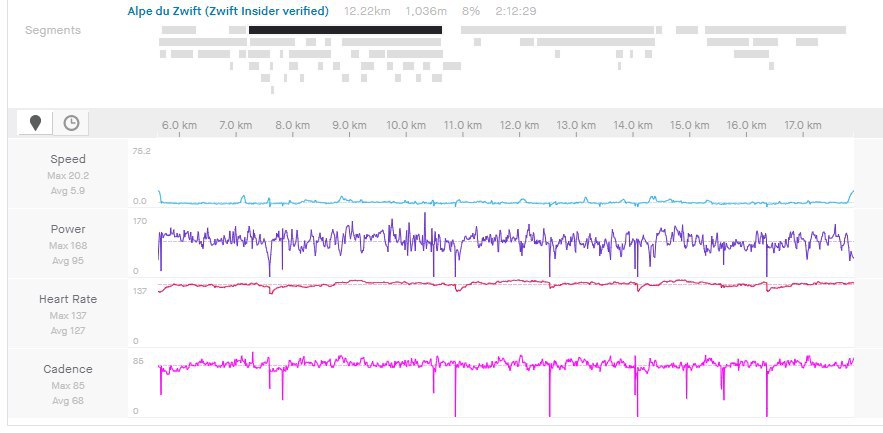Click the 17.0 km axis tick
This screenshot has width=883, height=433.
tap(802, 125)
